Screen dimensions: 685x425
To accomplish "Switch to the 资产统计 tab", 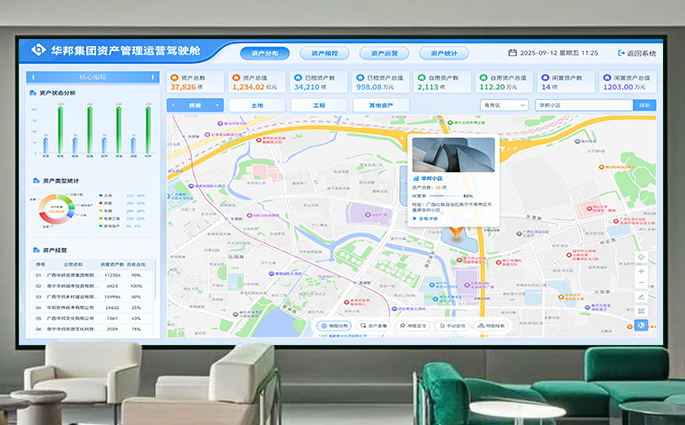I will 443,53.
